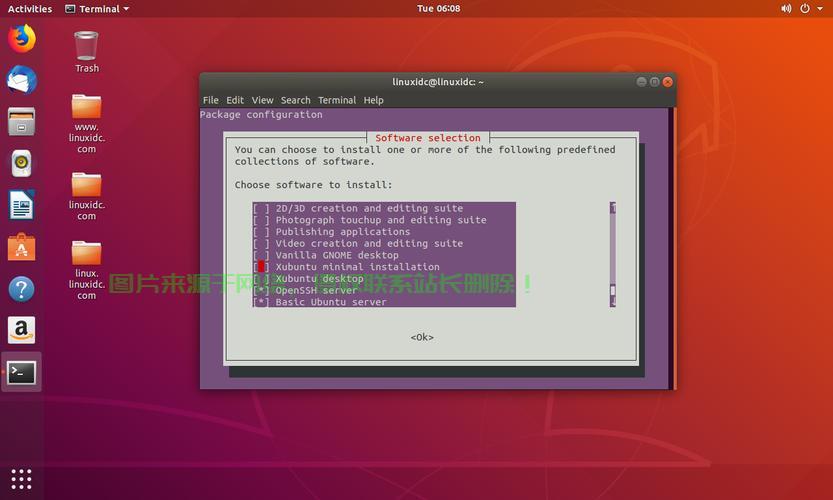Select the Terminal icon in the dock
This screenshot has width=833, height=500.
[x=21, y=372]
